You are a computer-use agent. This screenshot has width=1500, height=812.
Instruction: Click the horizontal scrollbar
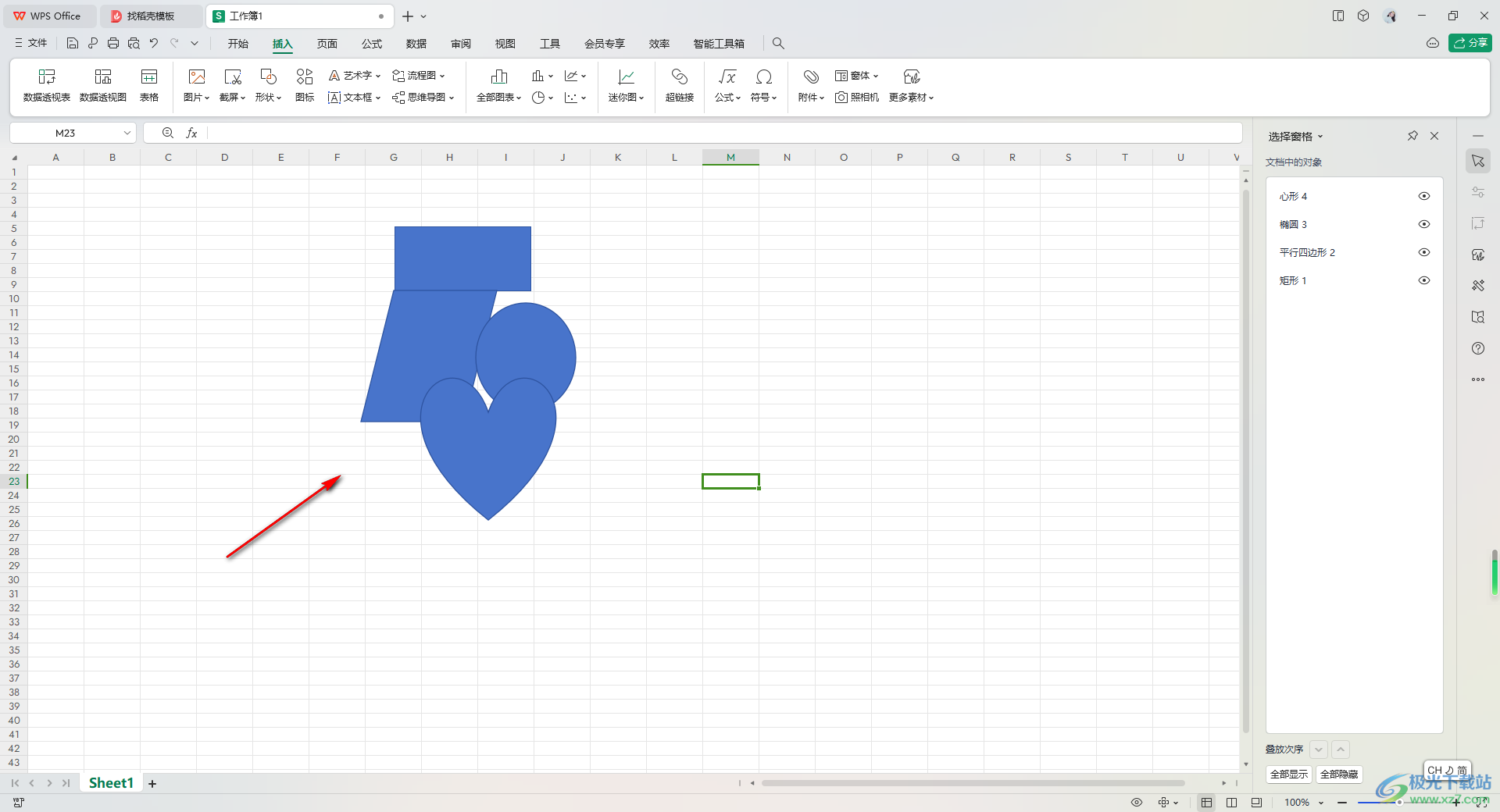coord(973,783)
